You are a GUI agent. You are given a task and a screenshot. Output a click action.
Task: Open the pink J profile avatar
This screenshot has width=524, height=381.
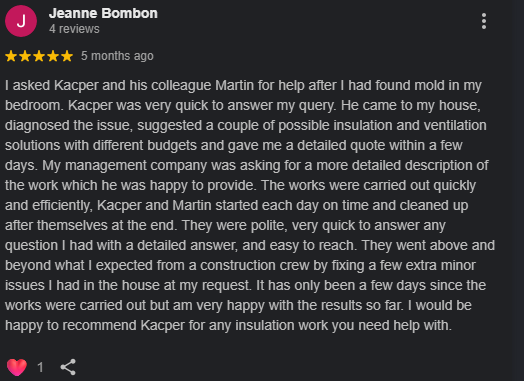pos(21,21)
